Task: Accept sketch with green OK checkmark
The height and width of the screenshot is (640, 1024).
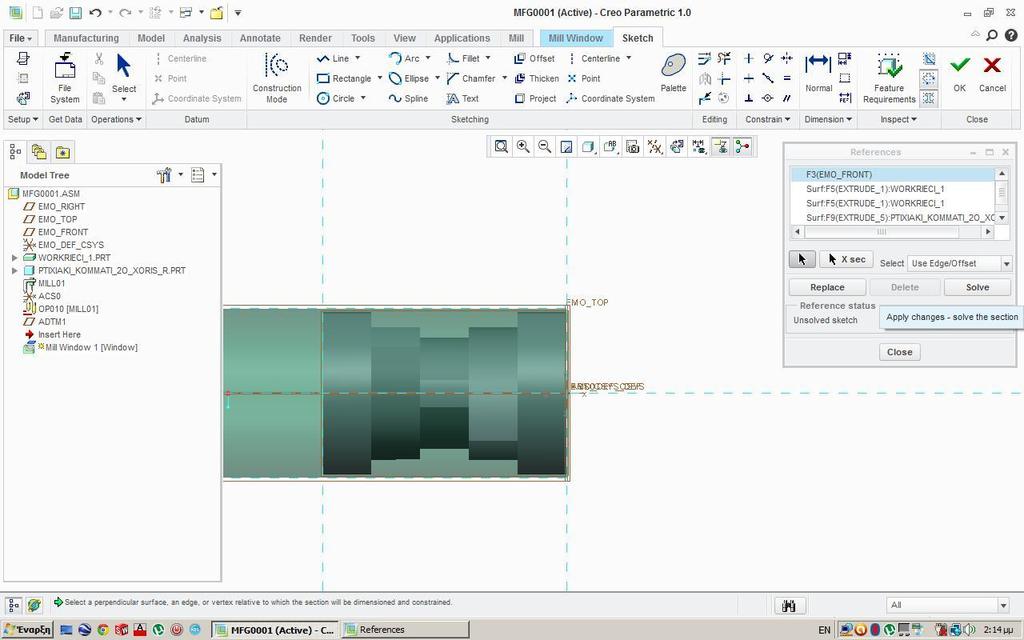Action: point(959,74)
